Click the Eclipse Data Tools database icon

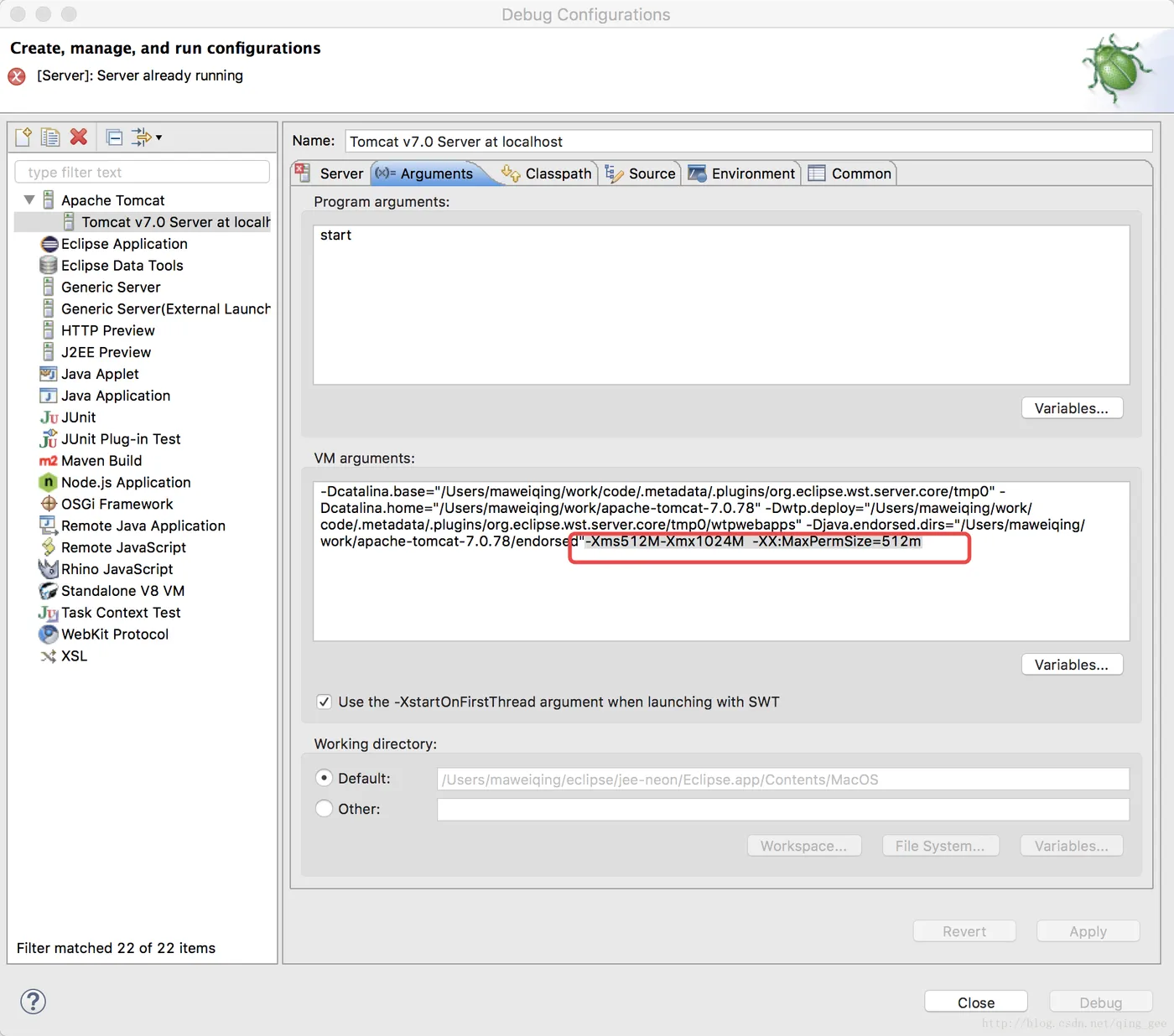[49, 266]
